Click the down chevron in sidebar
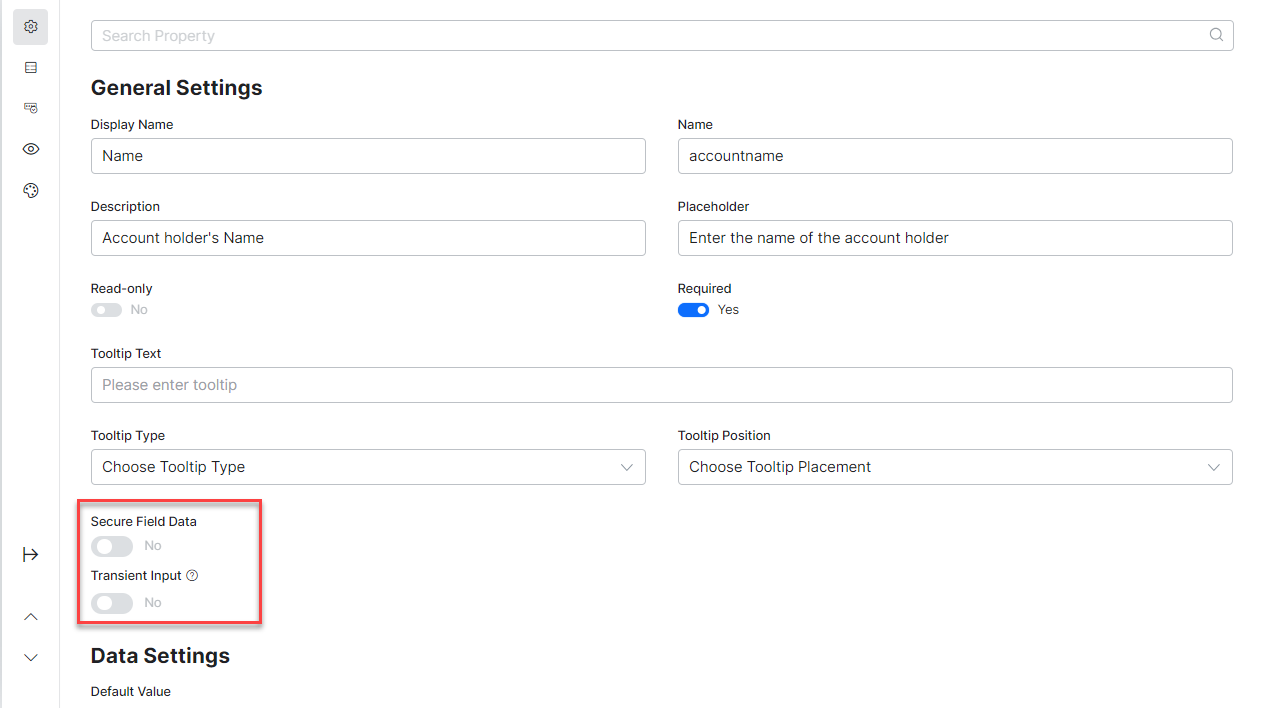Screen dimensions: 1264x708 [30, 657]
